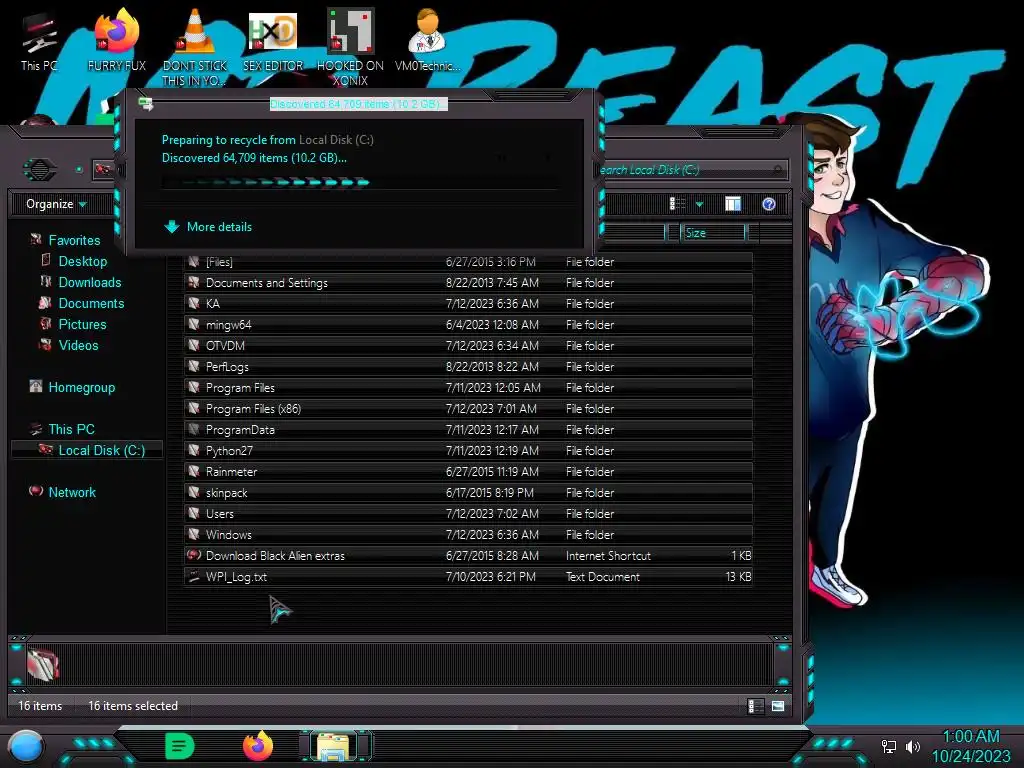This screenshot has width=1024, height=768.
Task: Select the Windows folder row
Action: (x=468, y=534)
